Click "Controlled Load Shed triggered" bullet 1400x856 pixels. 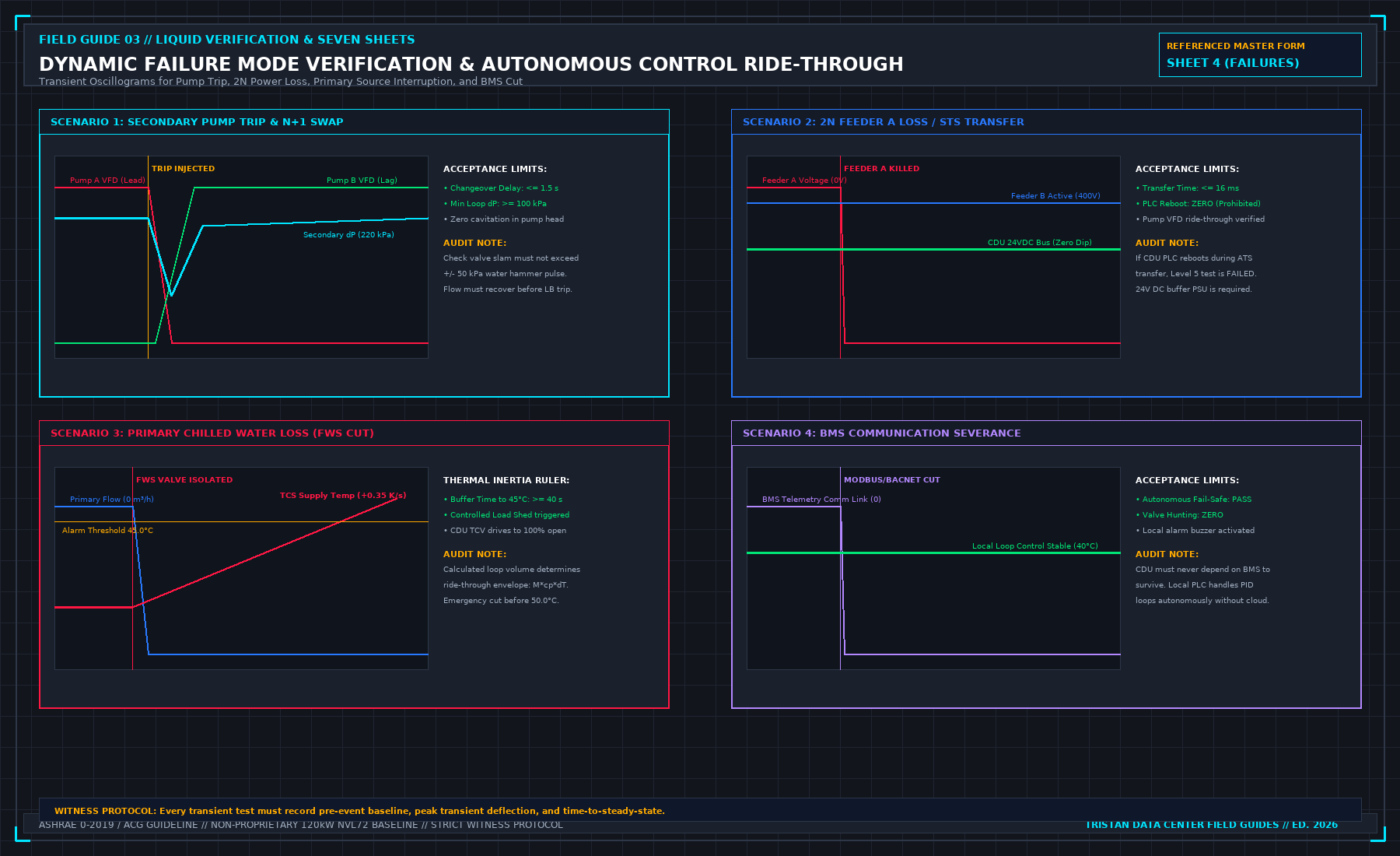[506, 515]
